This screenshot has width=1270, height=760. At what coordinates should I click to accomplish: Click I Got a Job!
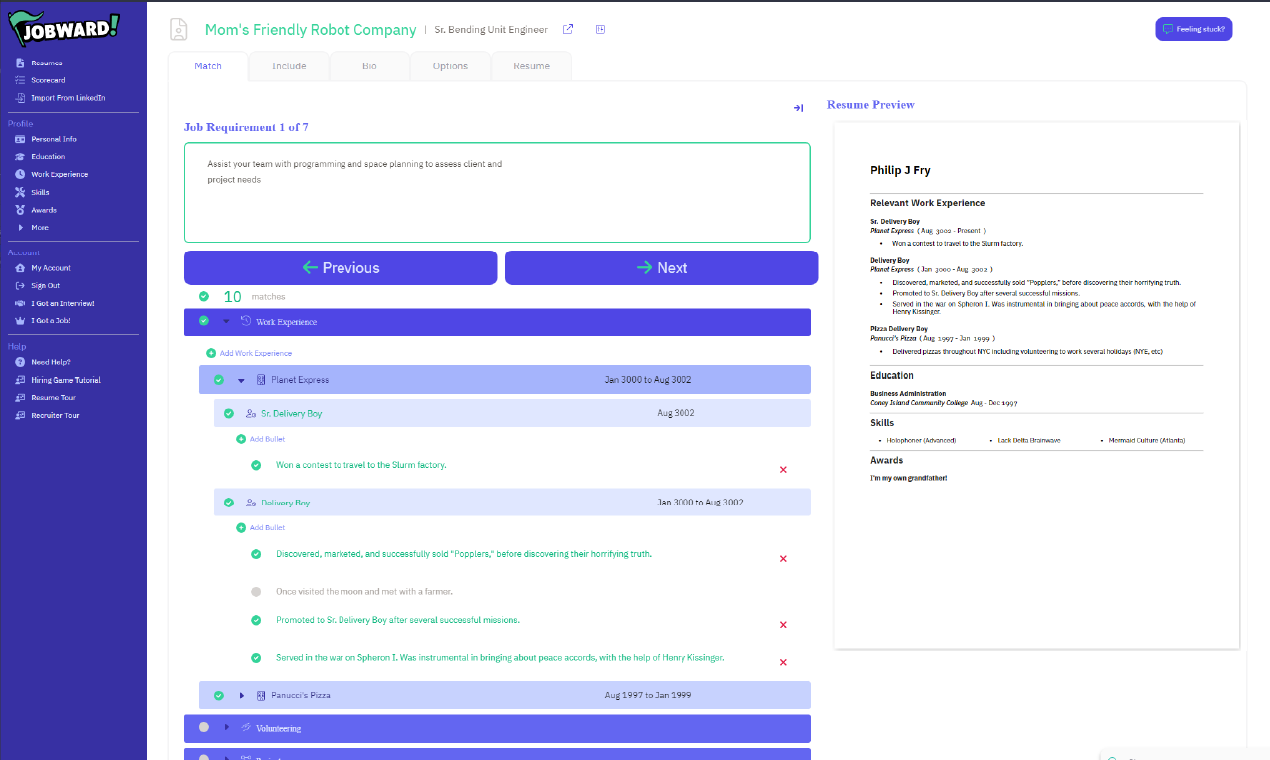pyautogui.click(x=51, y=321)
